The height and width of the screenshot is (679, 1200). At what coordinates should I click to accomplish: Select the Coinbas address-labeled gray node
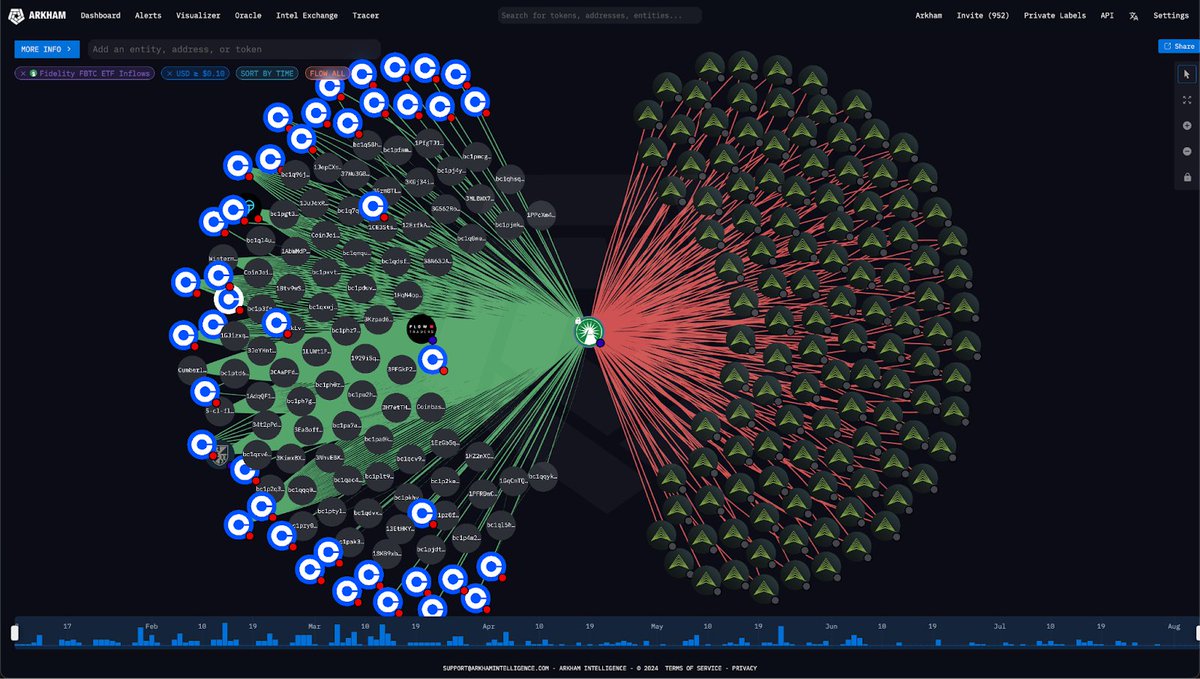point(431,406)
